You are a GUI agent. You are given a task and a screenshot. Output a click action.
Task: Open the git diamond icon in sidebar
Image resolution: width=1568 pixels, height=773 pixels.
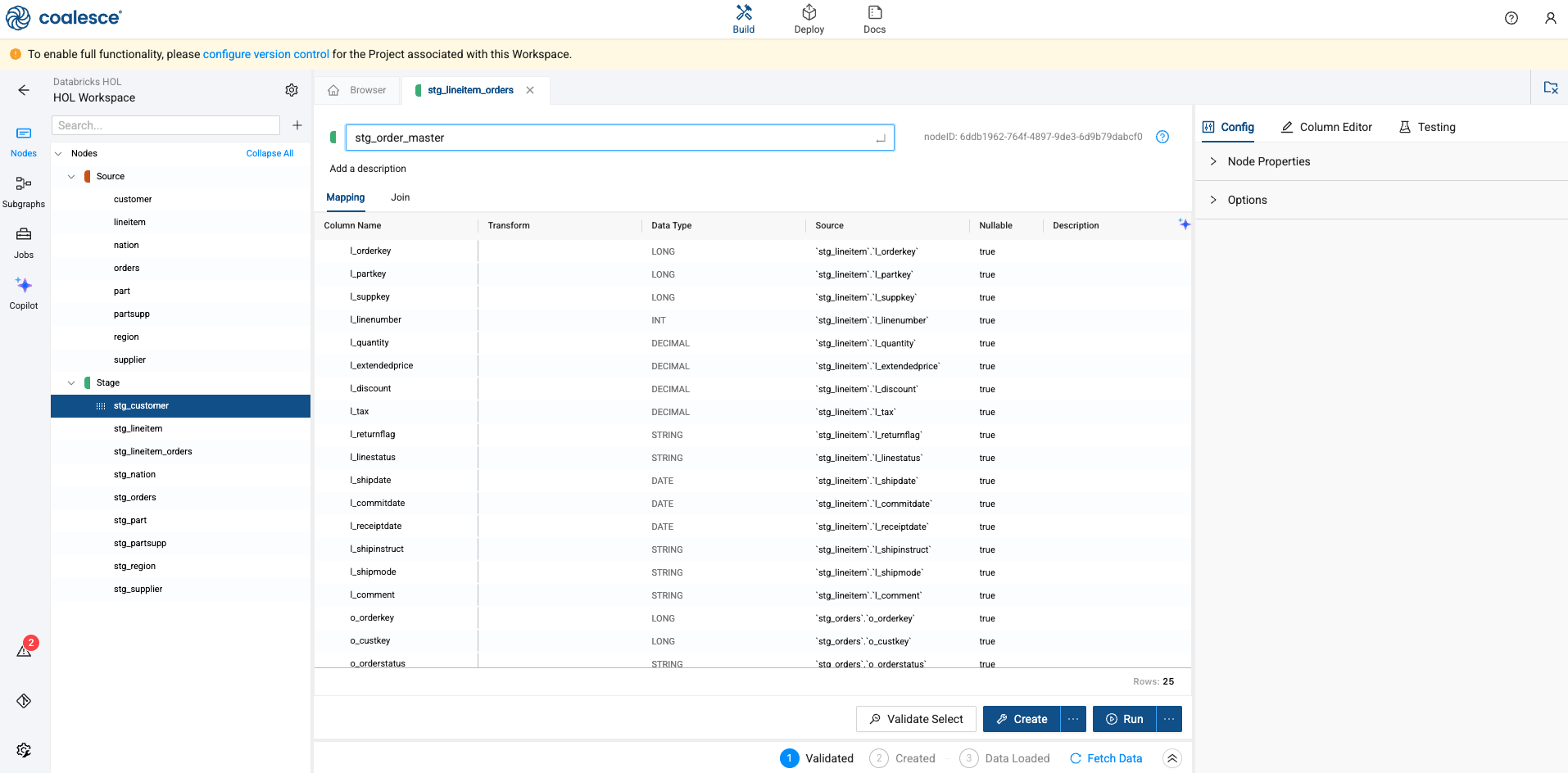pos(24,701)
